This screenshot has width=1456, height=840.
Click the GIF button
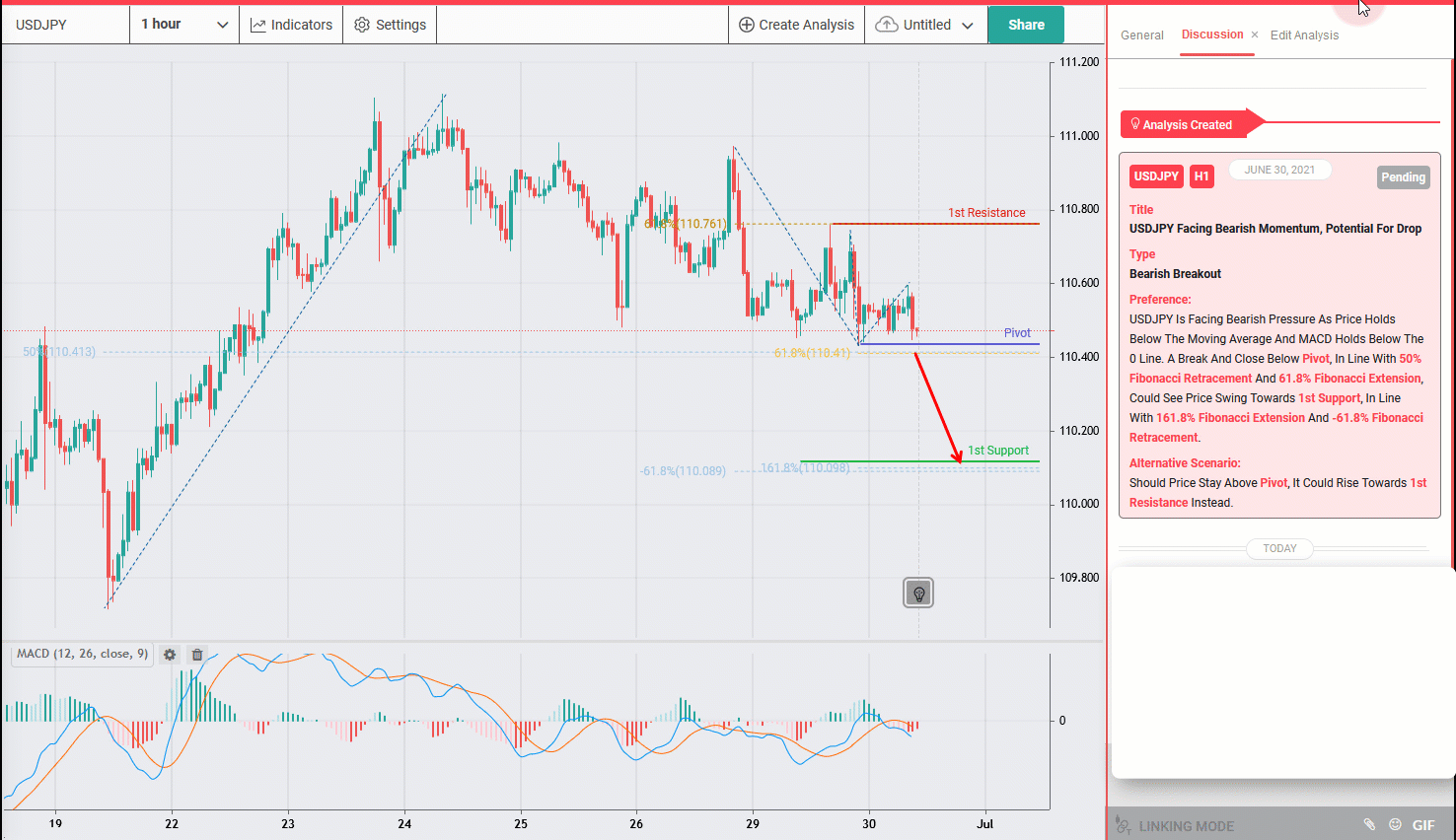pyautogui.click(x=1423, y=825)
